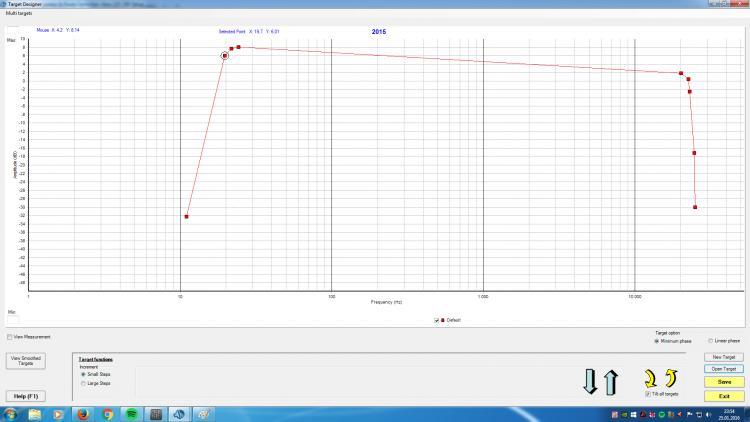Click the Min amplitude input box
The image size is (750, 422).
(13, 320)
